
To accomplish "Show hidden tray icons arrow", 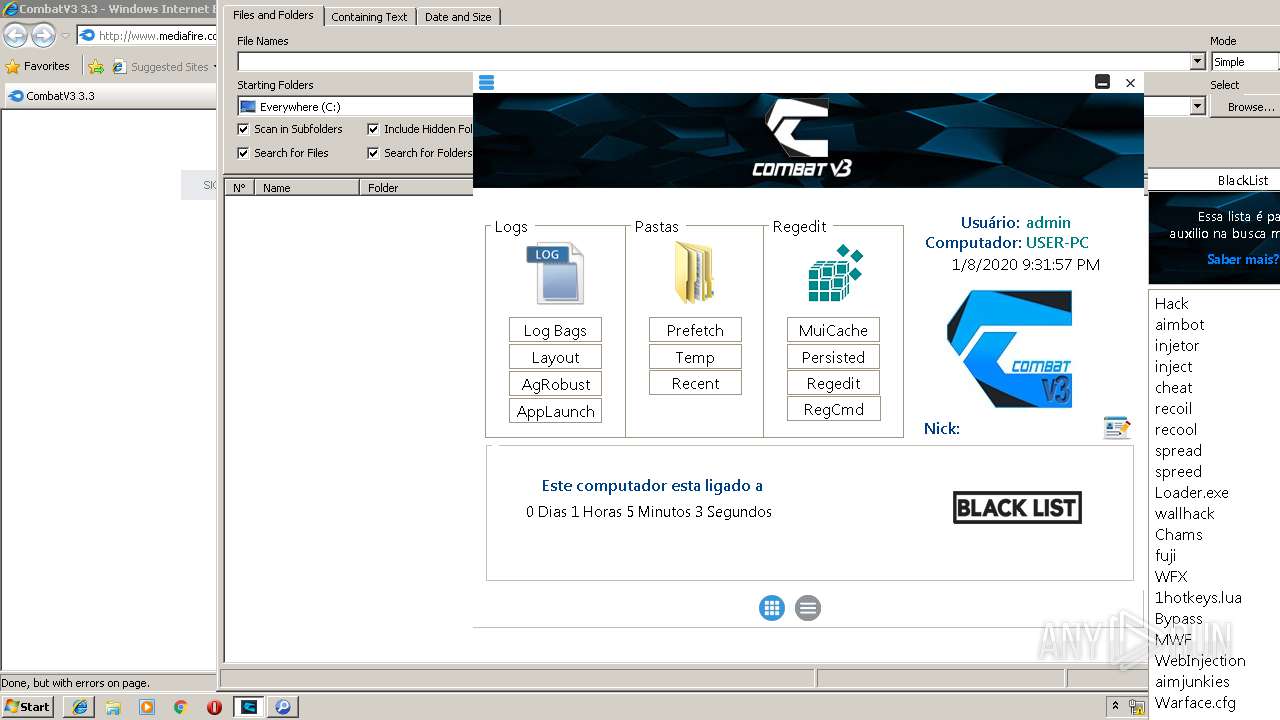I will [1115, 707].
